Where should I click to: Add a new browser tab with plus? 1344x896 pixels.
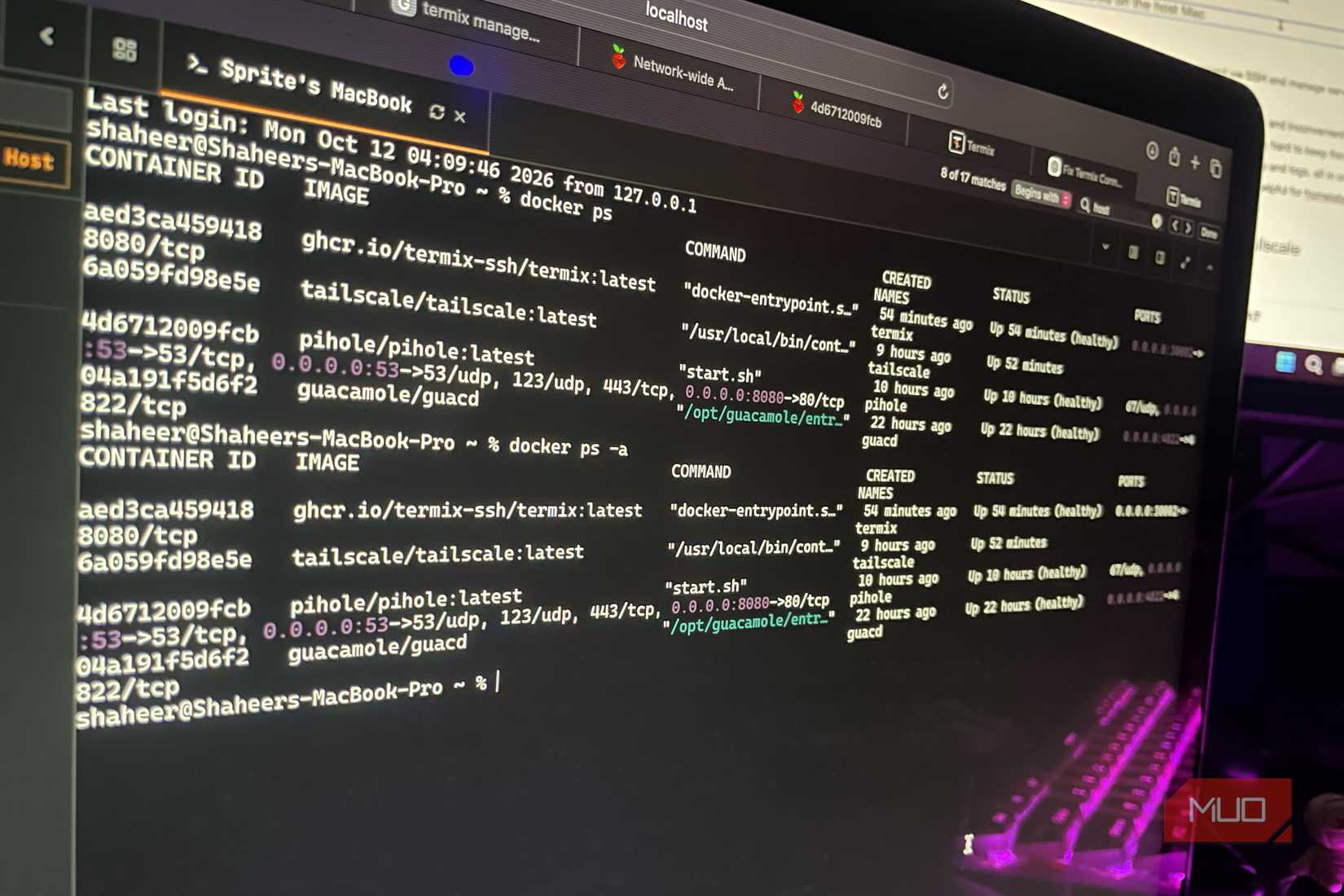click(1195, 162)
